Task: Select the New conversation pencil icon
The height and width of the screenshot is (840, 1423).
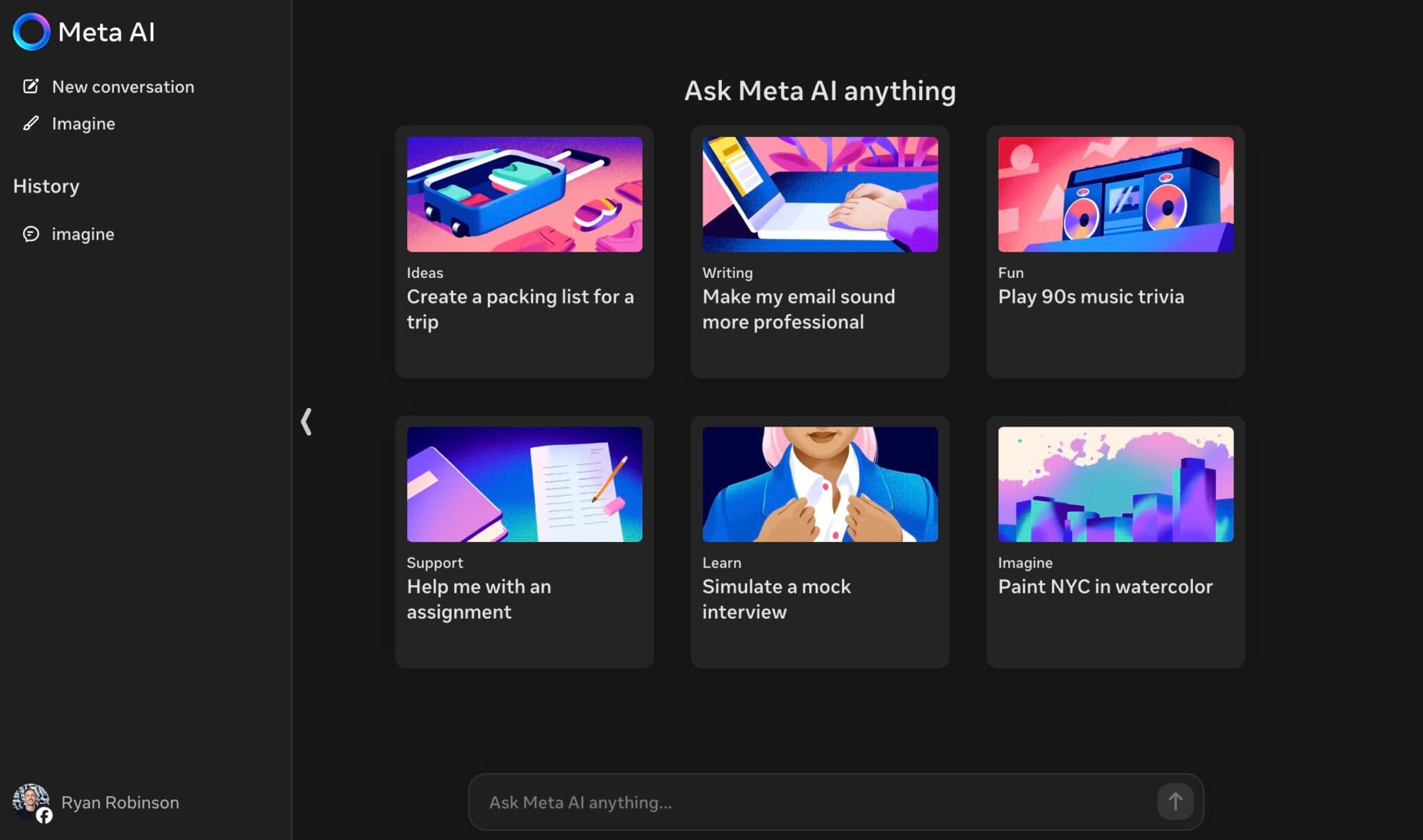Action: coord(31,86)
